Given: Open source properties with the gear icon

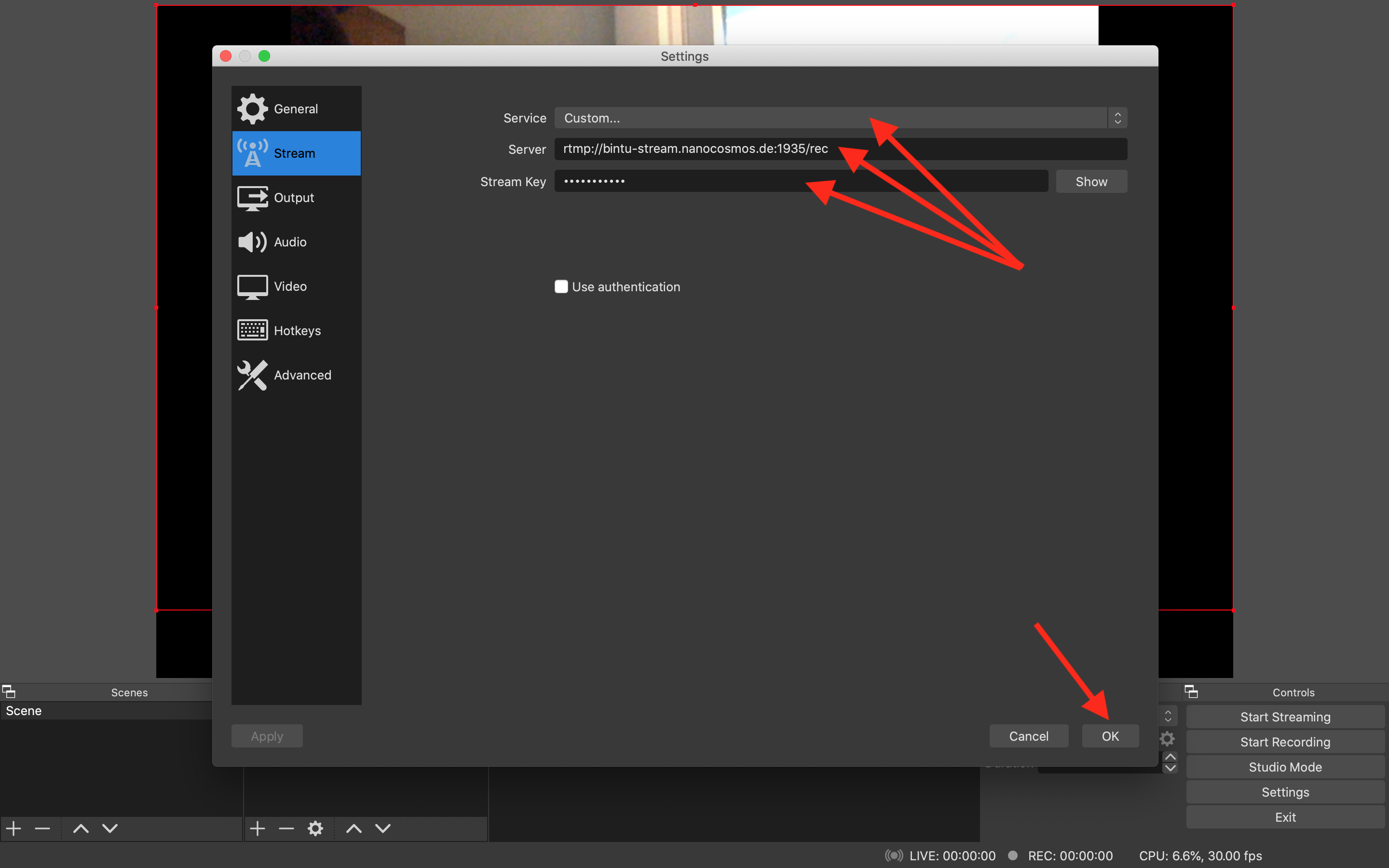Looking at the screenshot, I should pos(315,828).
